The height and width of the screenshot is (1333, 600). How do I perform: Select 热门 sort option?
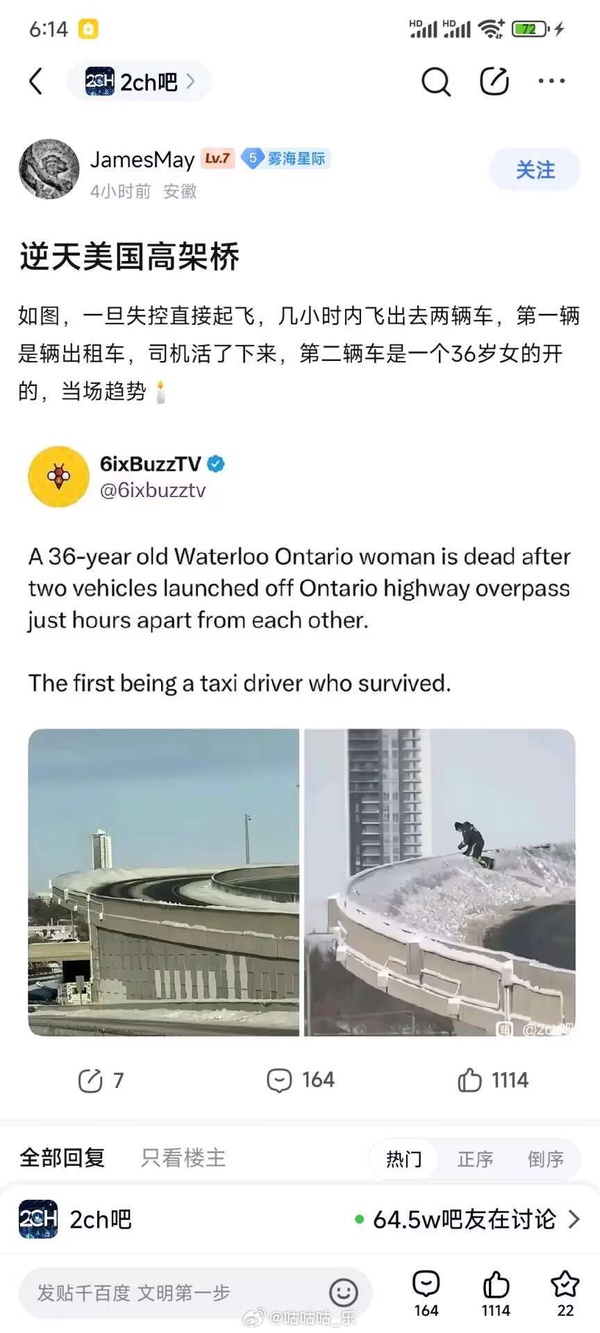404,1159
